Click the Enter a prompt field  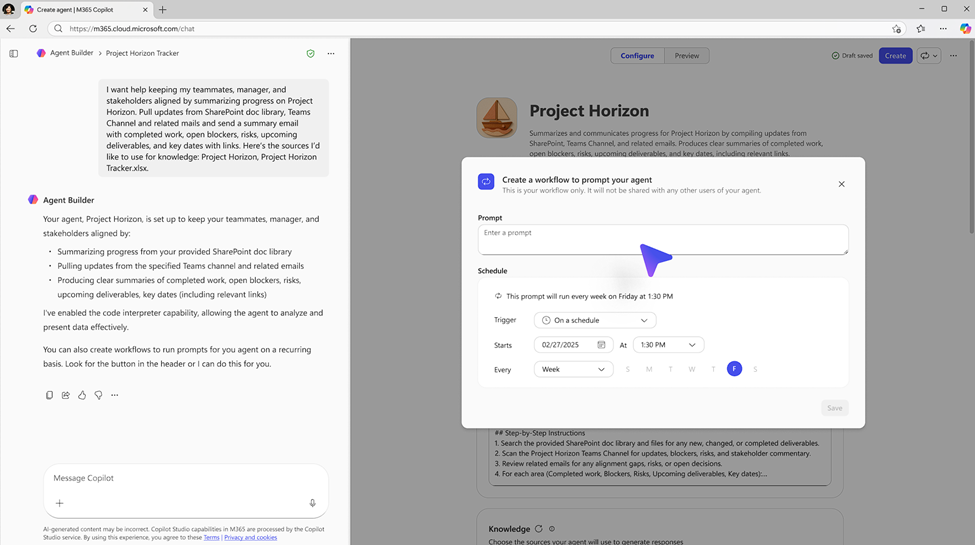pos(663,240)
